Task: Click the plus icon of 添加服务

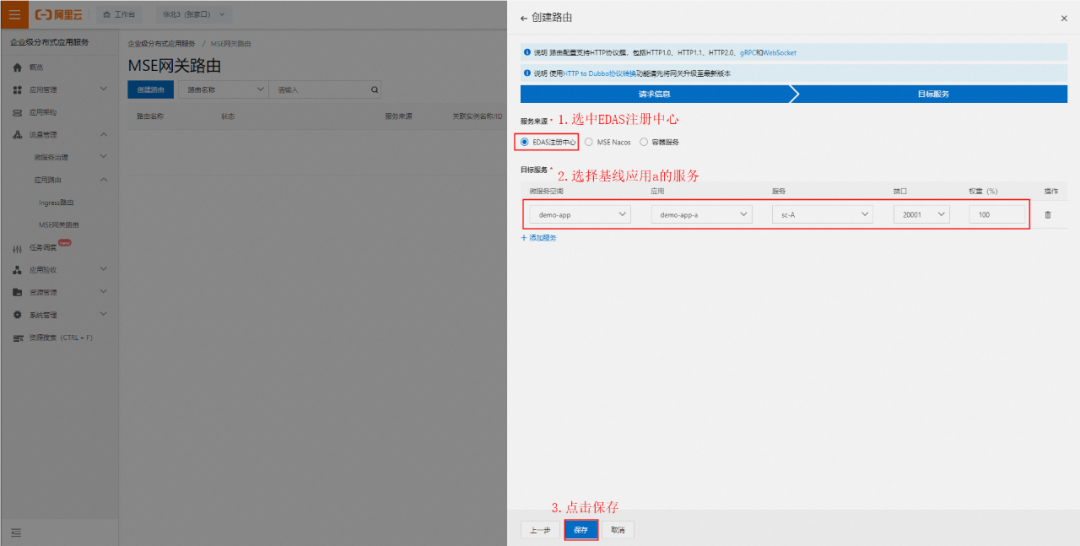Action: pos(523,238)
